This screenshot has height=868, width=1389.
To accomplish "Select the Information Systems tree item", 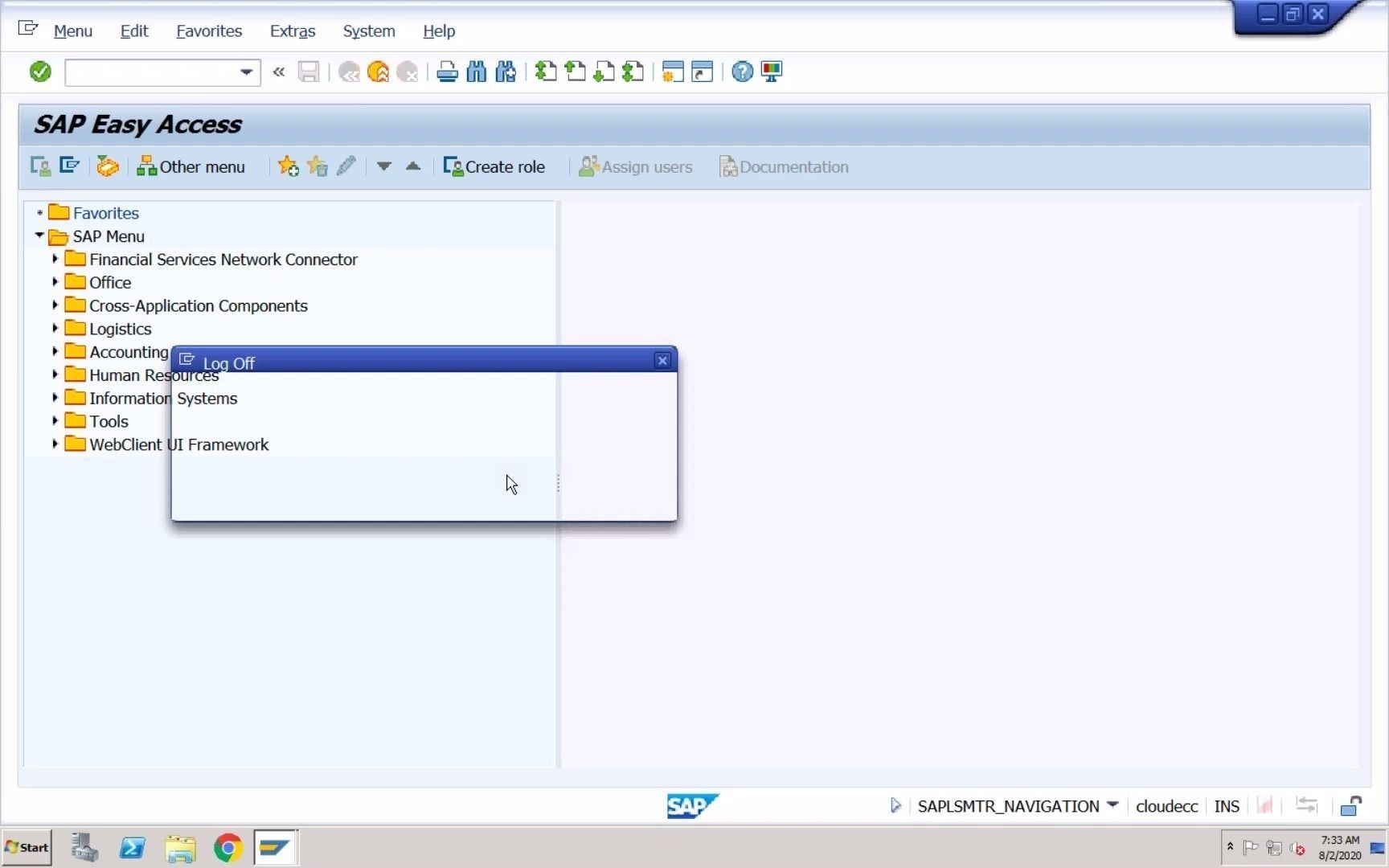I will point(163,399).
